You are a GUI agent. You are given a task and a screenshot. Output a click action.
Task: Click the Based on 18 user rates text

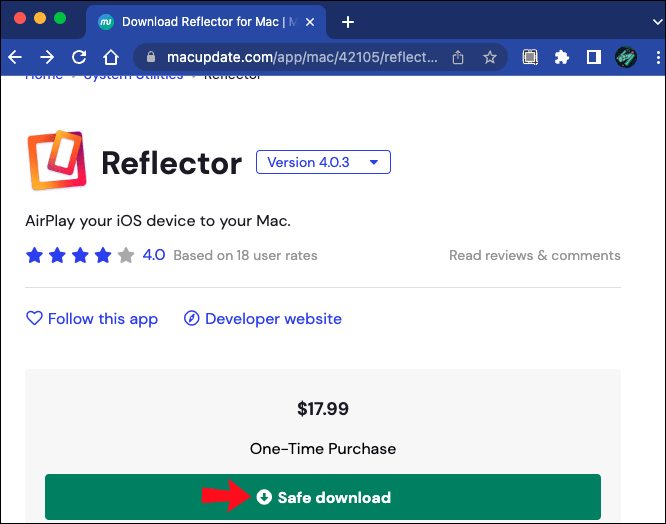pyautogui.click(x=245, y=255)
